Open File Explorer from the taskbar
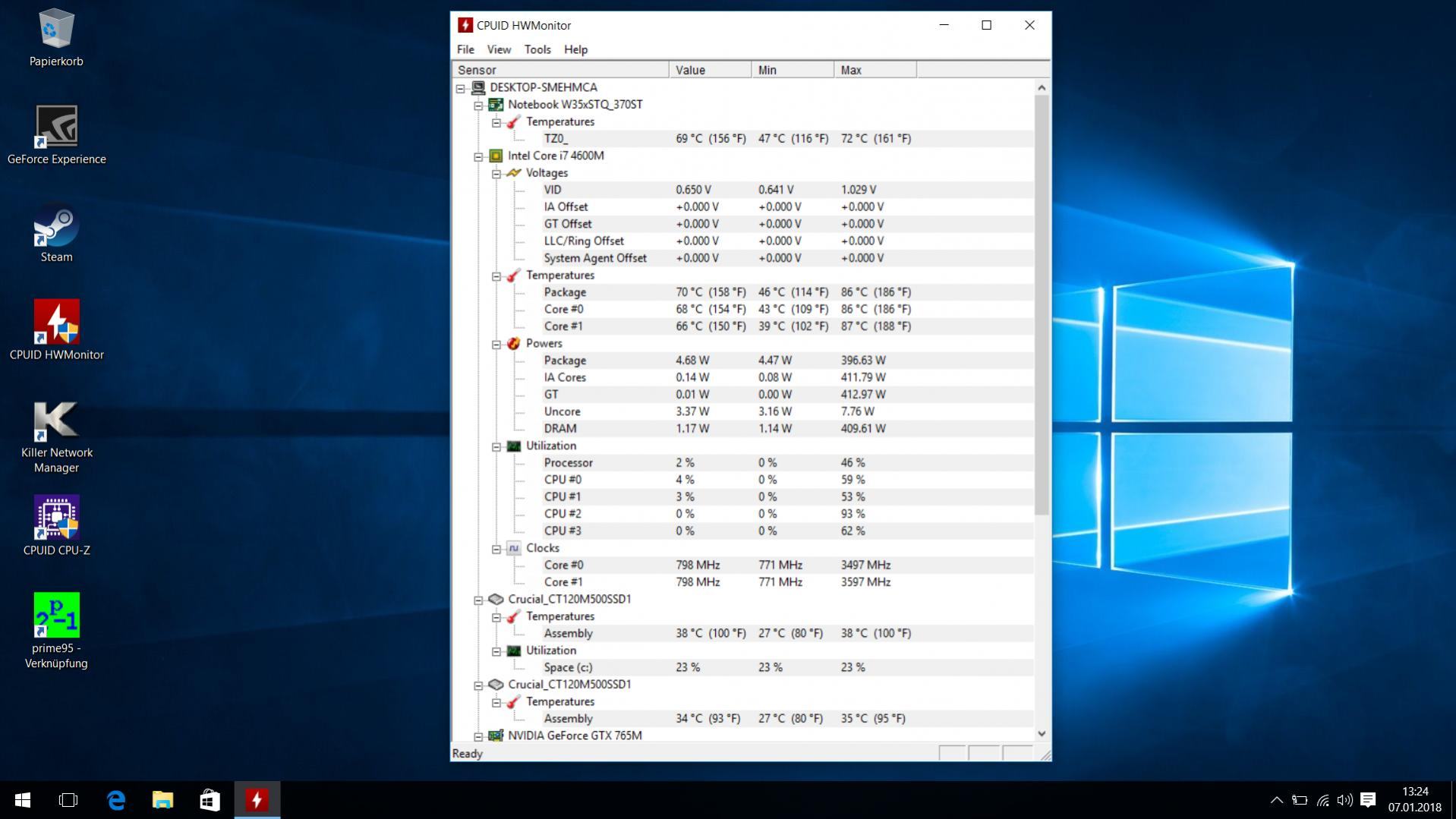The height and width of the screenshot is (819, 1456). (x=162, y=800)
